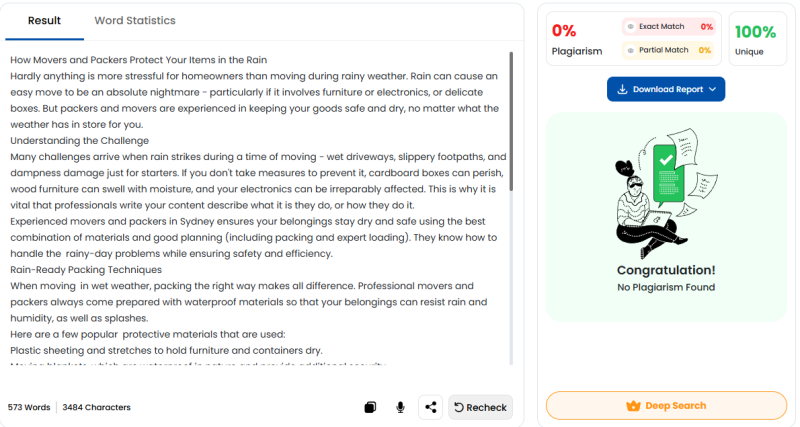Click the Recheck button

click(x=480, y=407)
